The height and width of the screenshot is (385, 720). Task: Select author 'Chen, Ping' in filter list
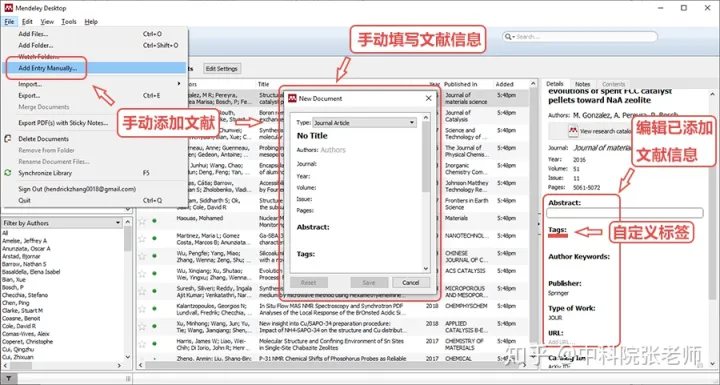click(x=16, y=303)
